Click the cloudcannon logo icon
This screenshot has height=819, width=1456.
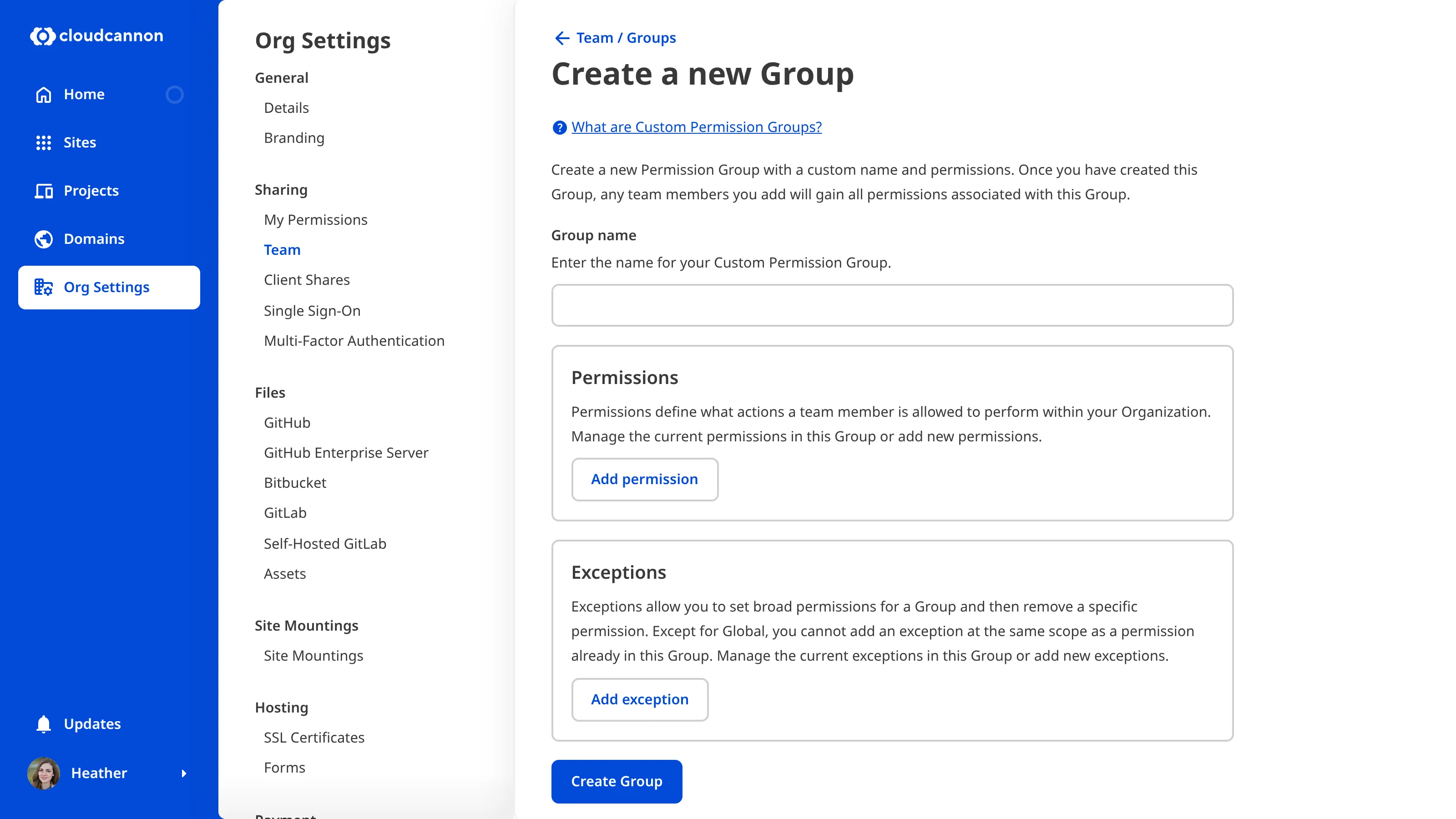pyautogui.click(x=43, y=36)
